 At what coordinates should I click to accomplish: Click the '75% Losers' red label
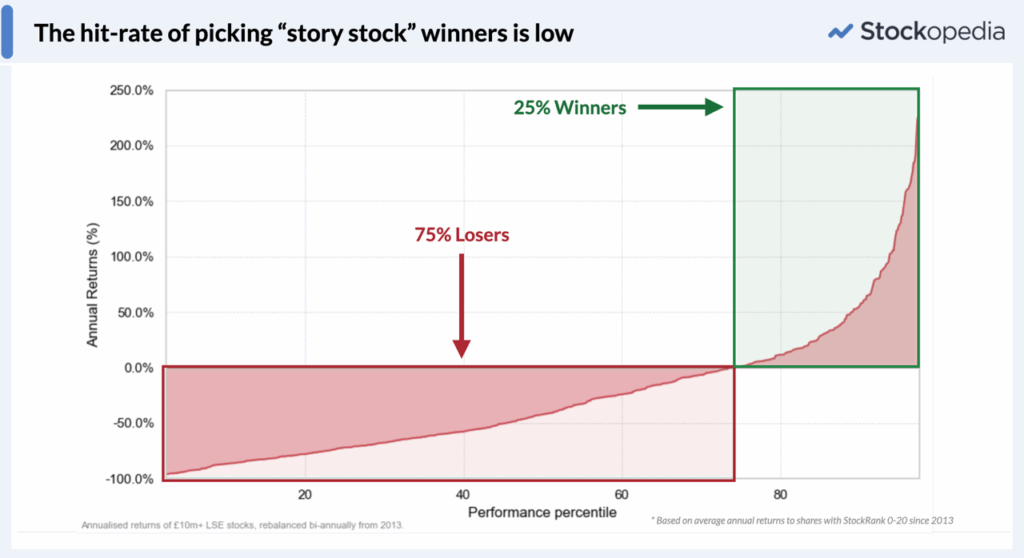[x=462, y=235]
